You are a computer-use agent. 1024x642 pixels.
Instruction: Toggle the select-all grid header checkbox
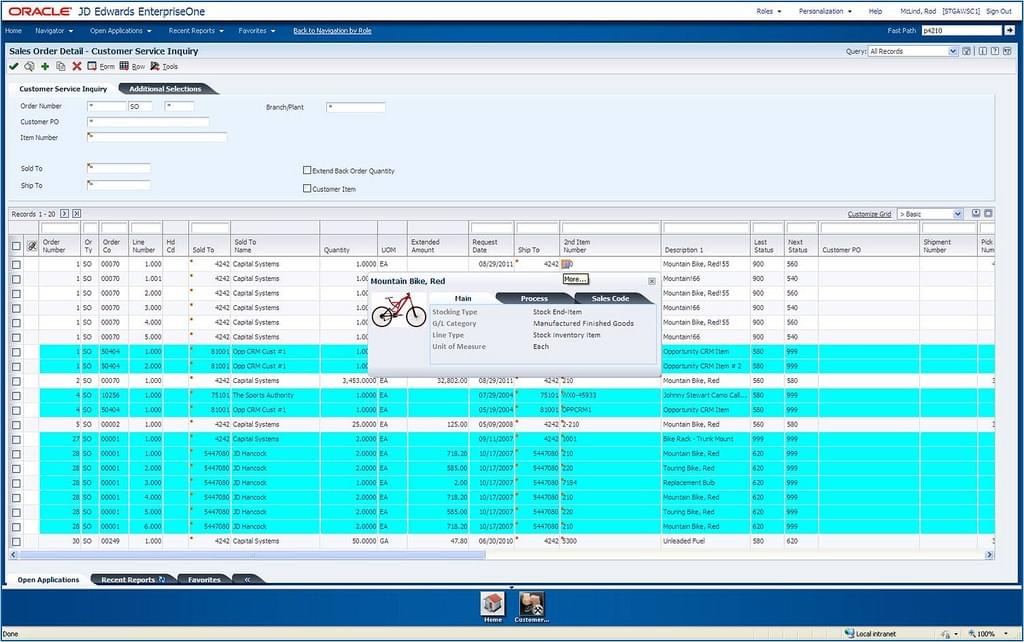[x=16, y=246]
